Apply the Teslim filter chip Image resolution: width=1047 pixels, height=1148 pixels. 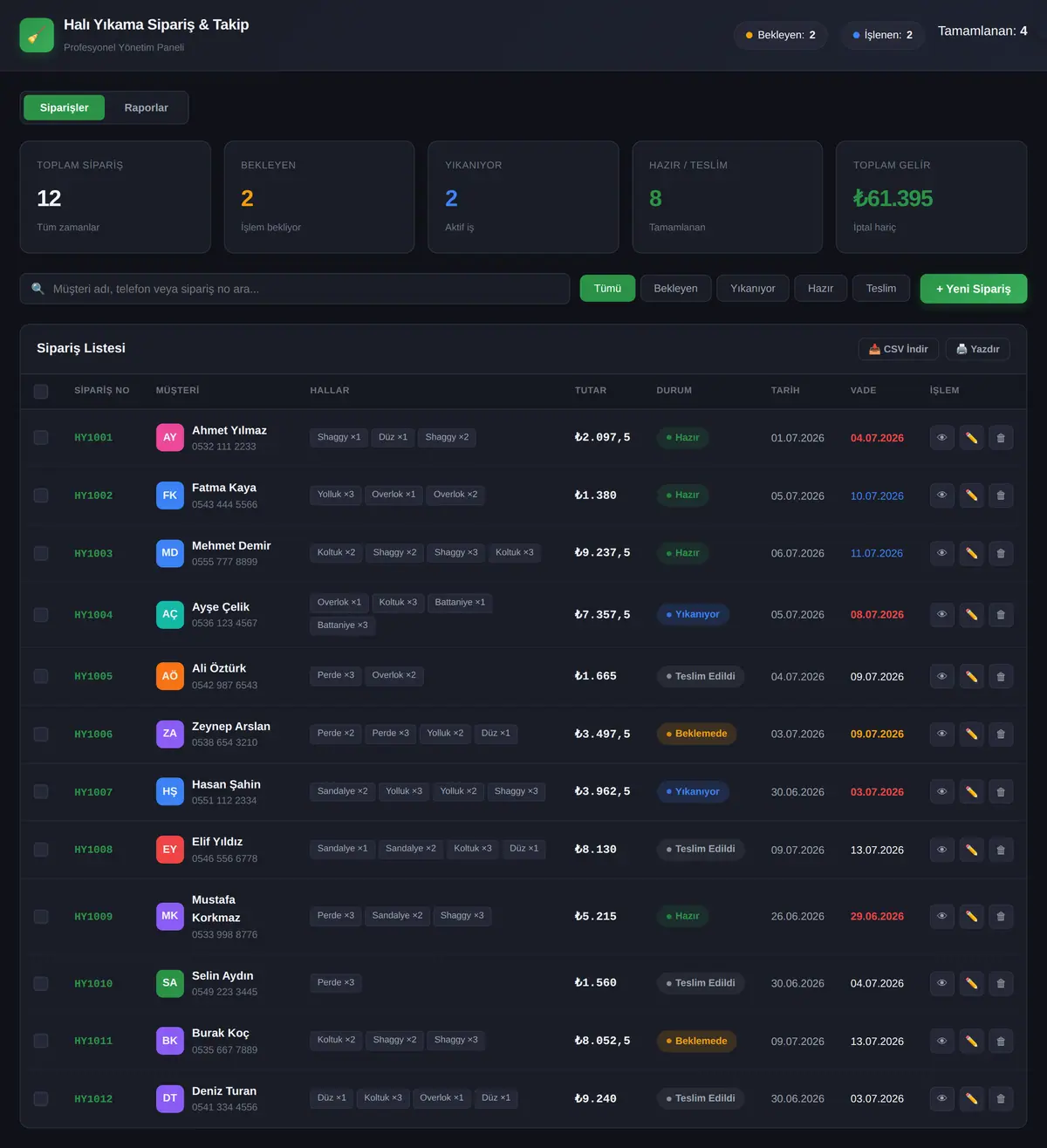pos(881,289)
